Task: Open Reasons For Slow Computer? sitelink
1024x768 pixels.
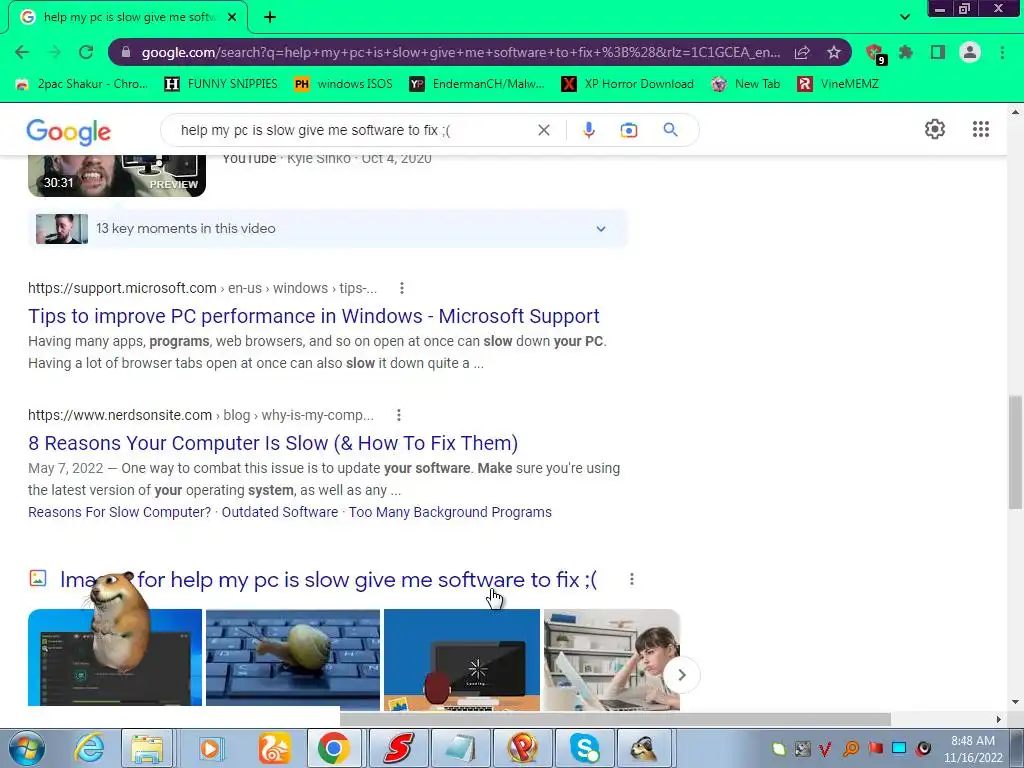Action: (x=120, y=512)
